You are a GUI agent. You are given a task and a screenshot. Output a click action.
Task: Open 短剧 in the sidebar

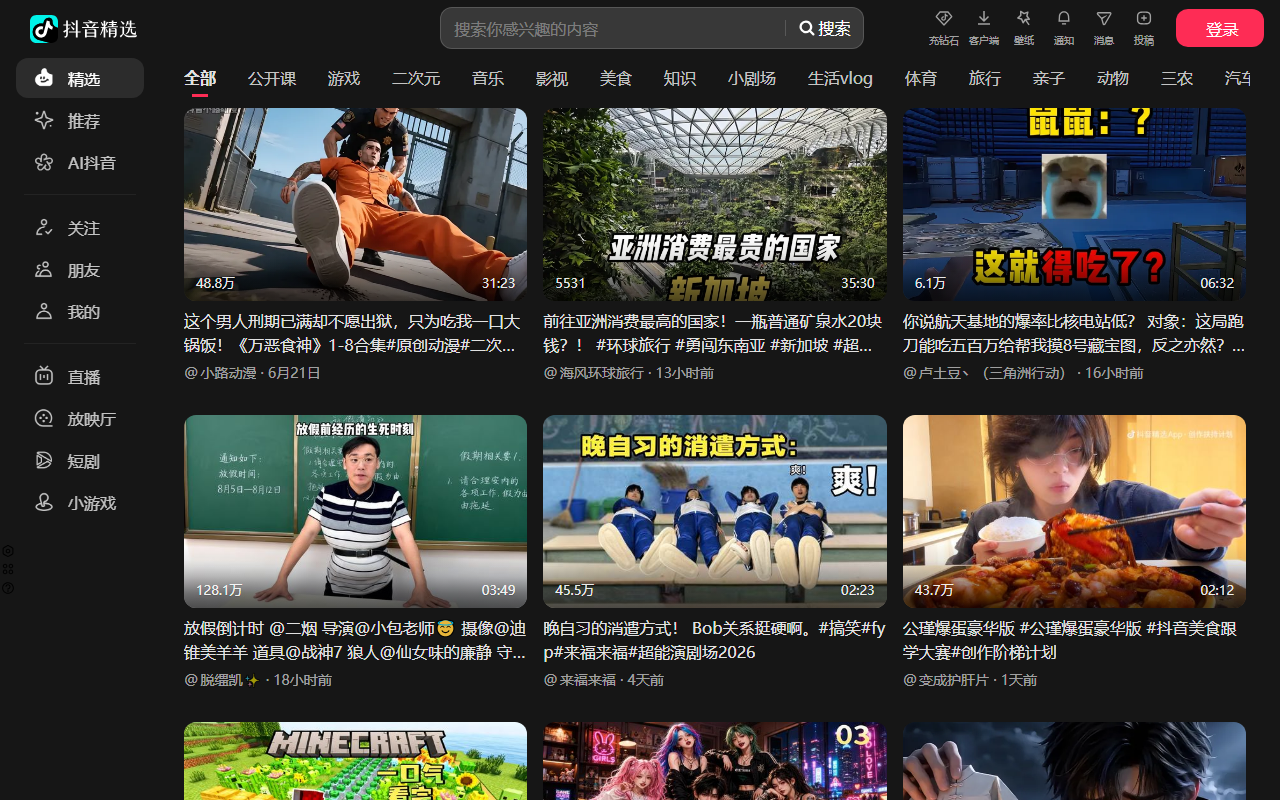80,461
